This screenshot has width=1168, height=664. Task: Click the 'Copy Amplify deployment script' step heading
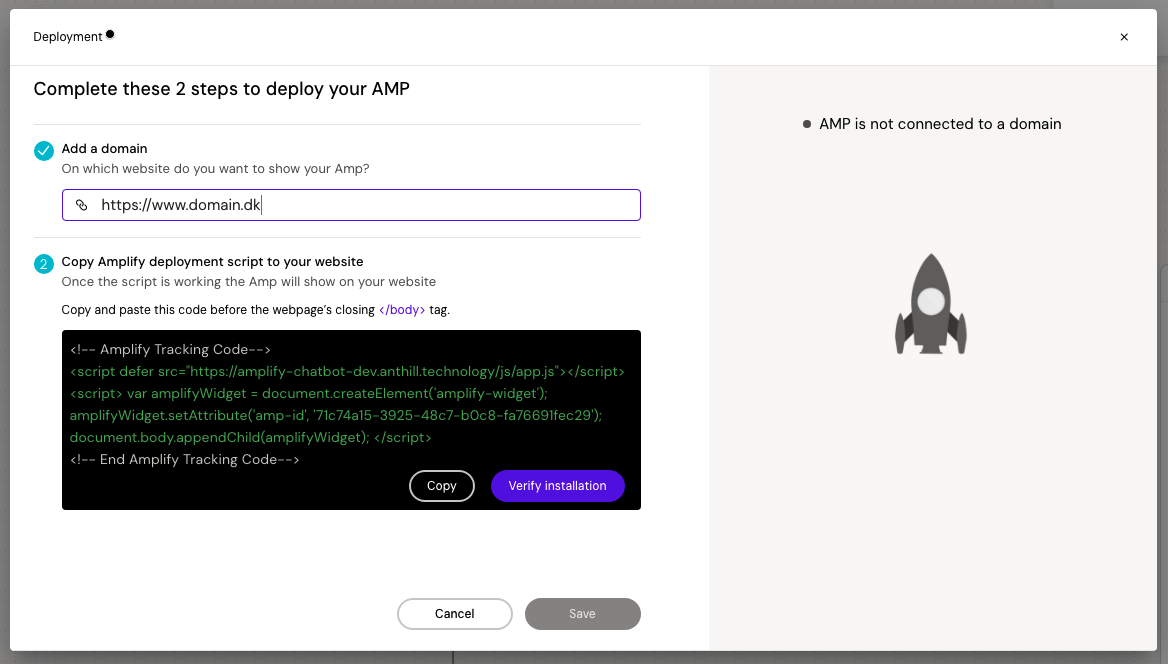(x=212, y=262)
